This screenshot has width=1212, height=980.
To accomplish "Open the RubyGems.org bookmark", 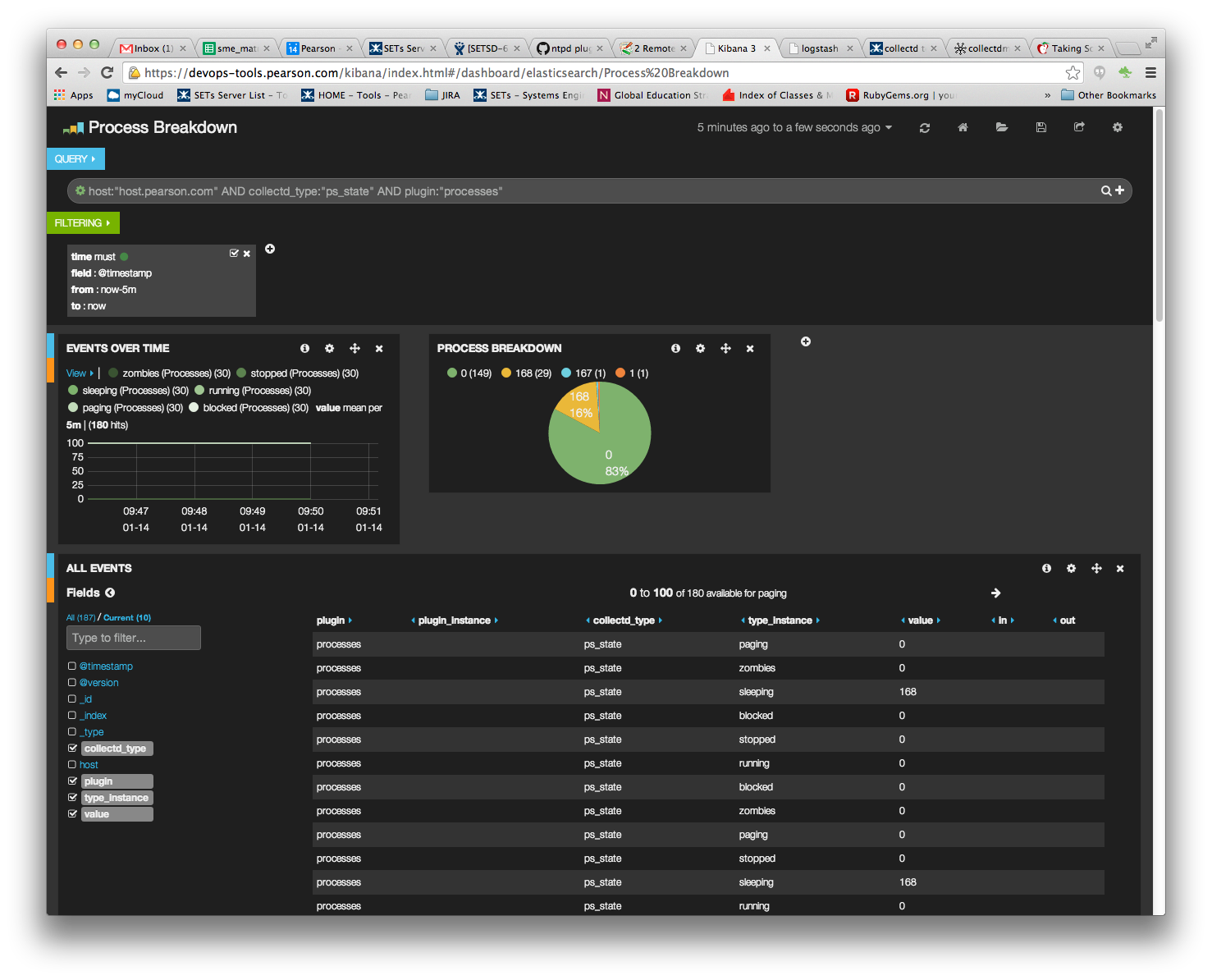I will point(900,95).
